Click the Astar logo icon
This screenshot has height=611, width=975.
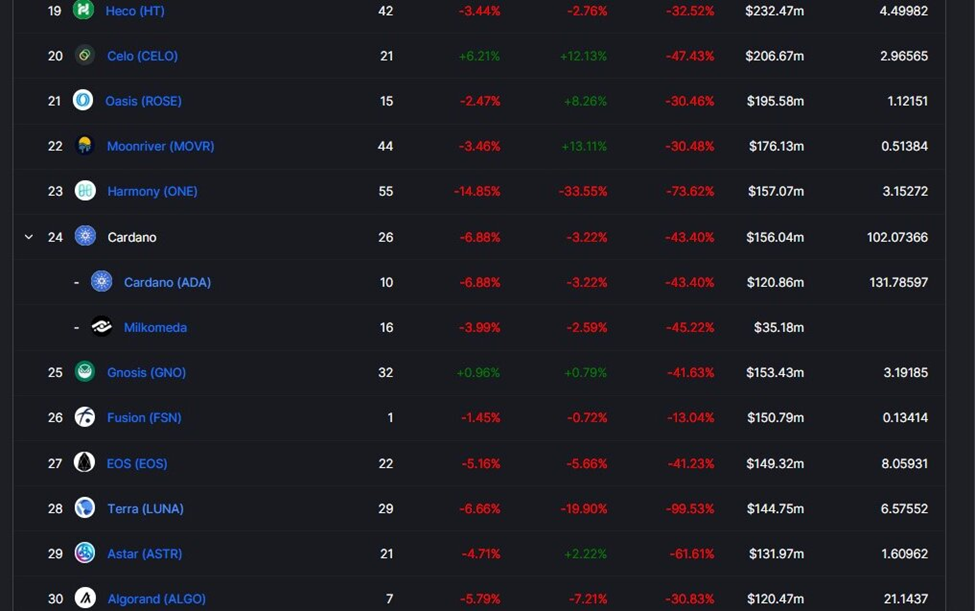pyautogui.click(x=85, y=553)
